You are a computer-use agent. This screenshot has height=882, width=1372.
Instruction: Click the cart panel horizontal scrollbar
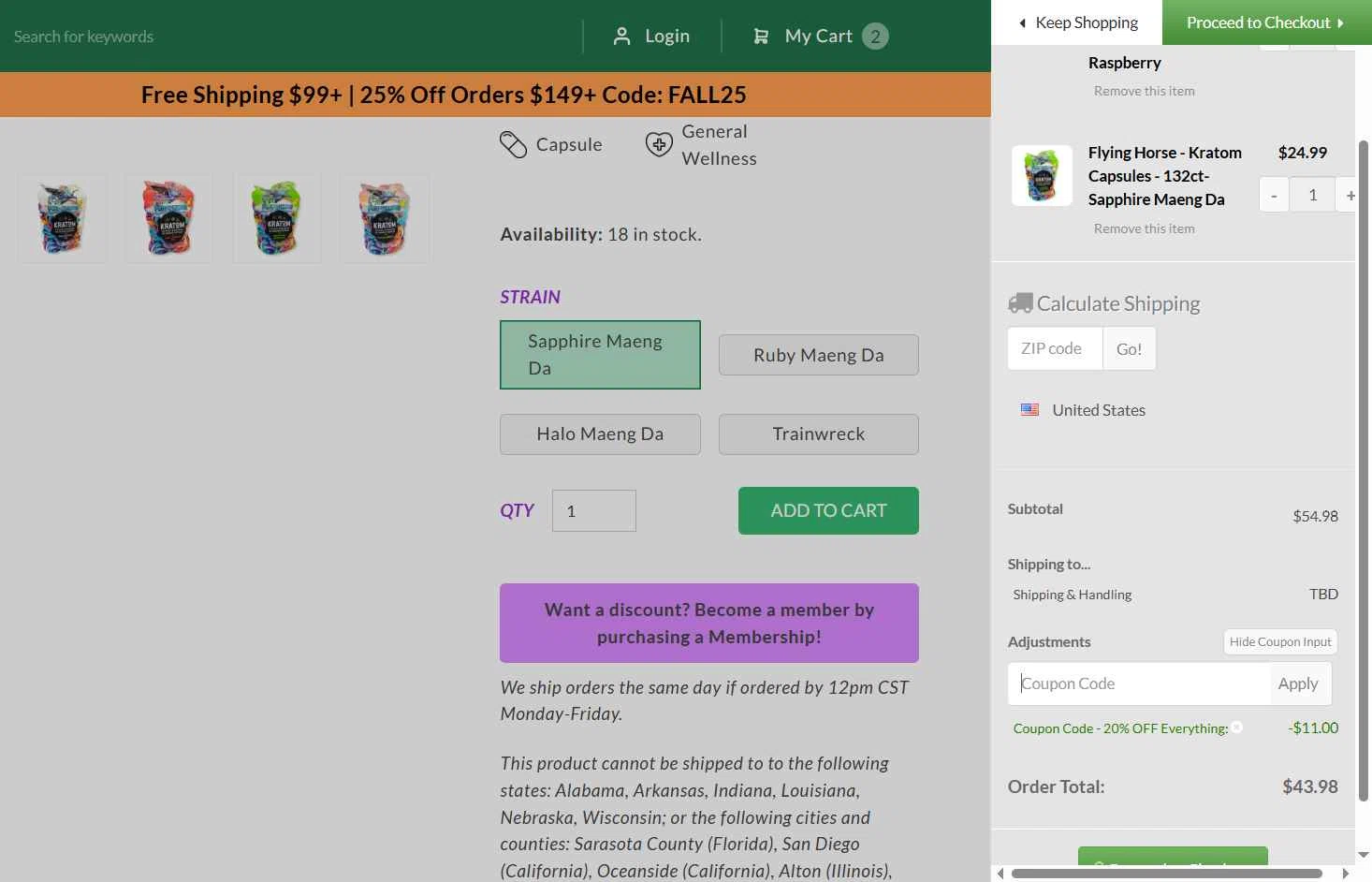[1166, 874]
